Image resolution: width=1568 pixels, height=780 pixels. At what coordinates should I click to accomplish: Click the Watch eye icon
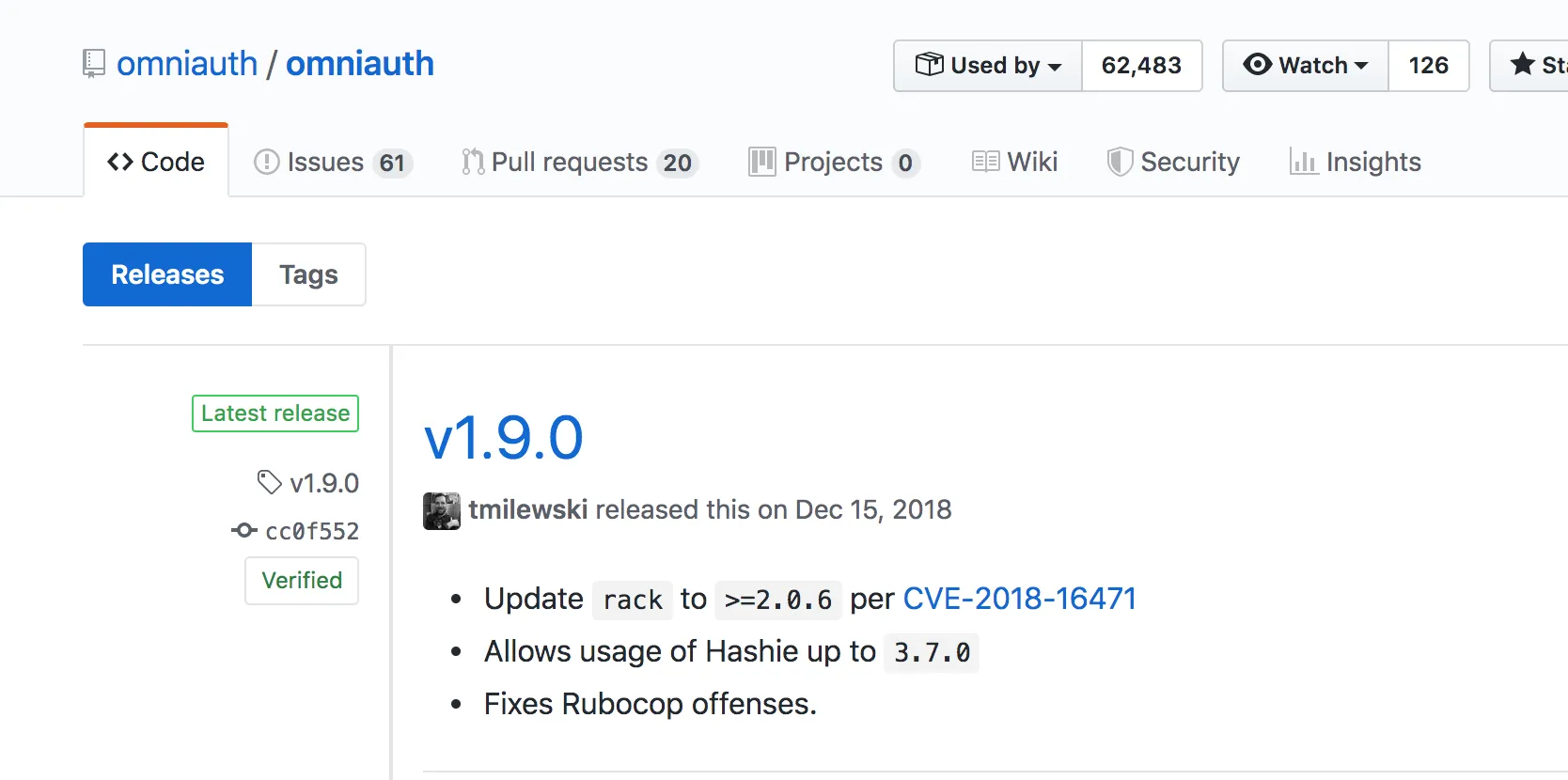click(x=1257, y=65)
